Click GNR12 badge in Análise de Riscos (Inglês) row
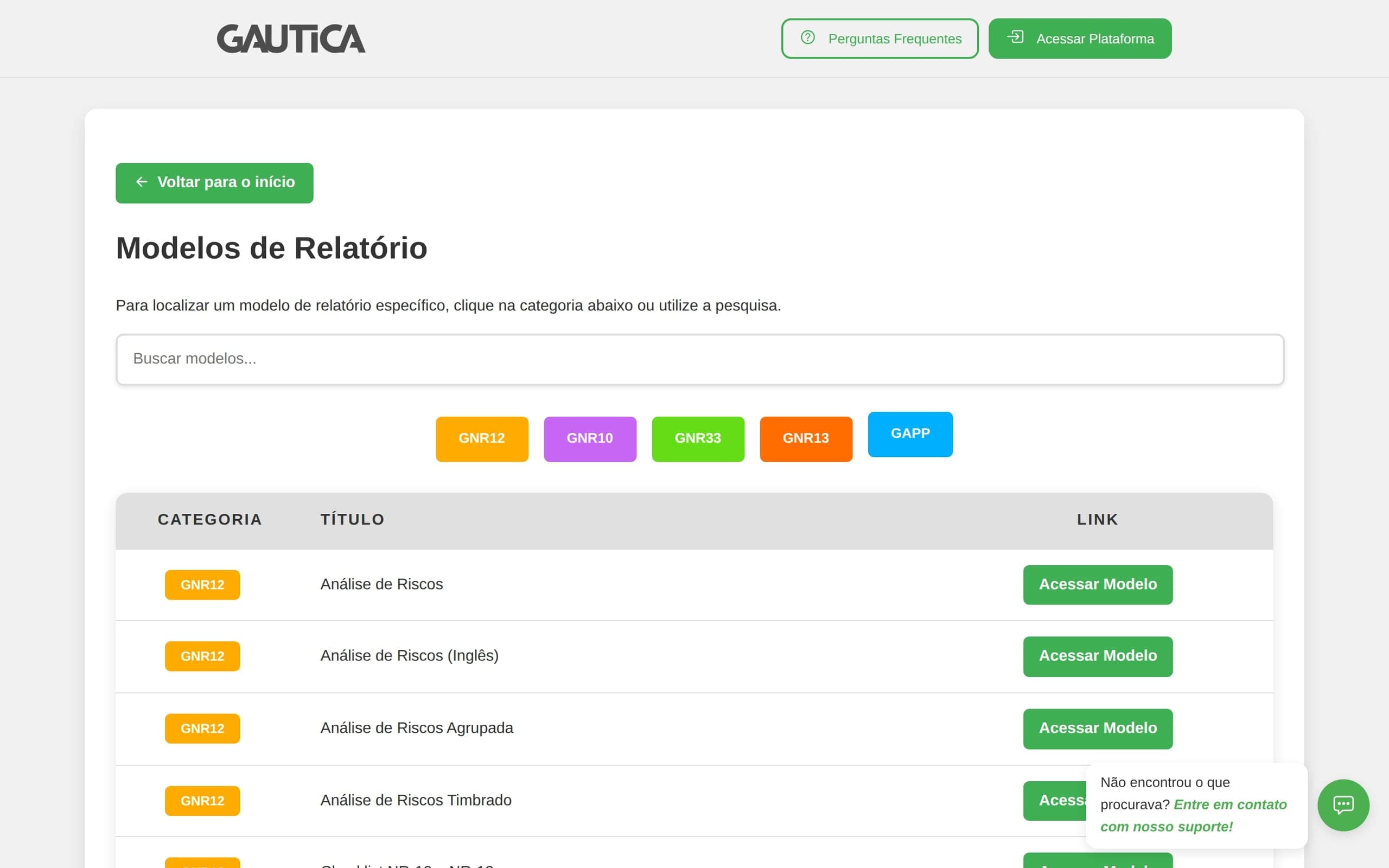The height and width of the screenshot is (868, 1389). [x=202, y=656]
